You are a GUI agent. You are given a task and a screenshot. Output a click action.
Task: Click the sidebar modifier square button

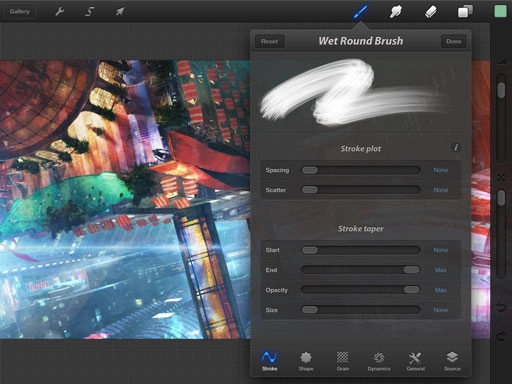click(501, 178)
